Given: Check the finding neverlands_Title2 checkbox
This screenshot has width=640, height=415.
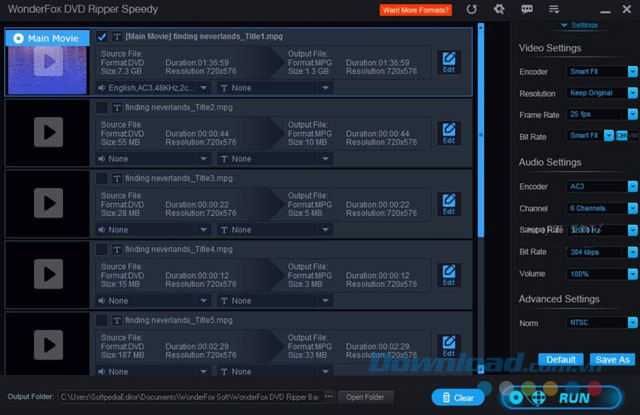Looking at the screenshot, I should (102, 107).
